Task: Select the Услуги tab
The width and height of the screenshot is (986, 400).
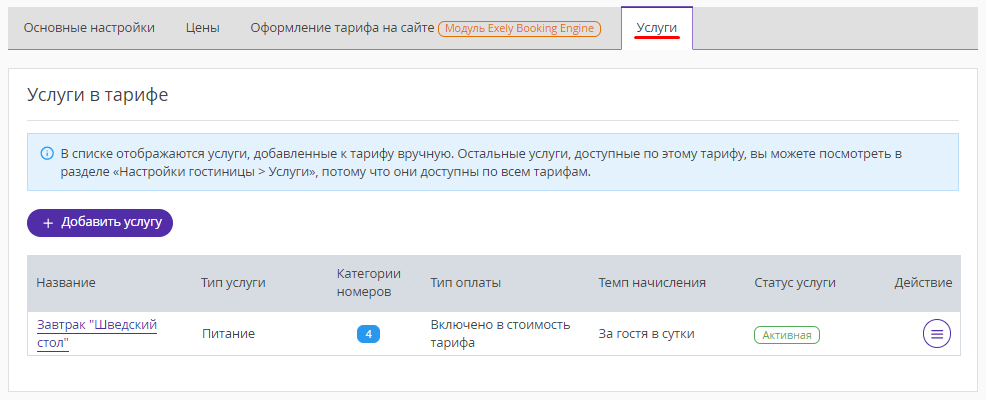Action: 656,28
